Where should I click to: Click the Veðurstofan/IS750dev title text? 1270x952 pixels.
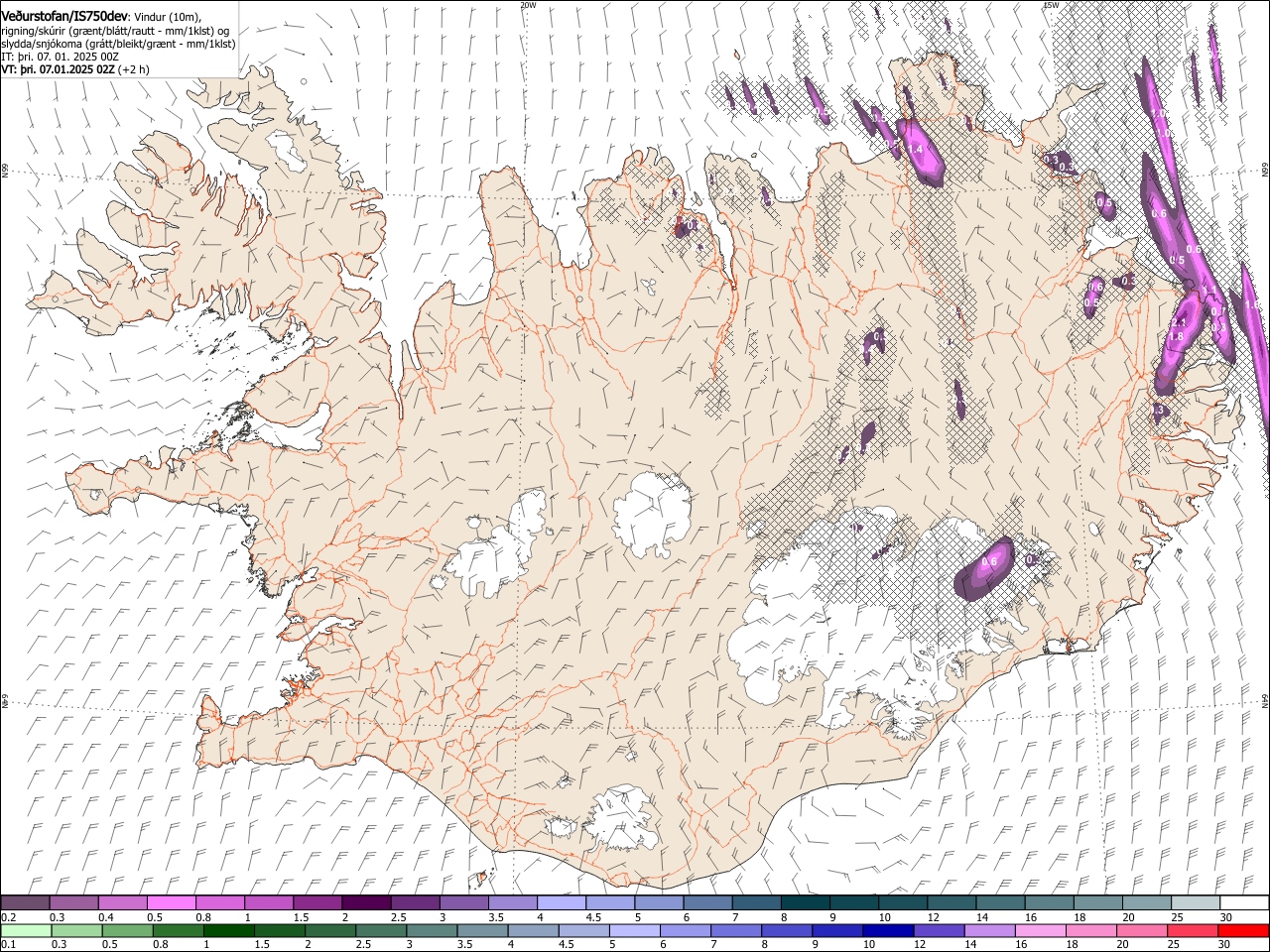(x=64, y=16)
